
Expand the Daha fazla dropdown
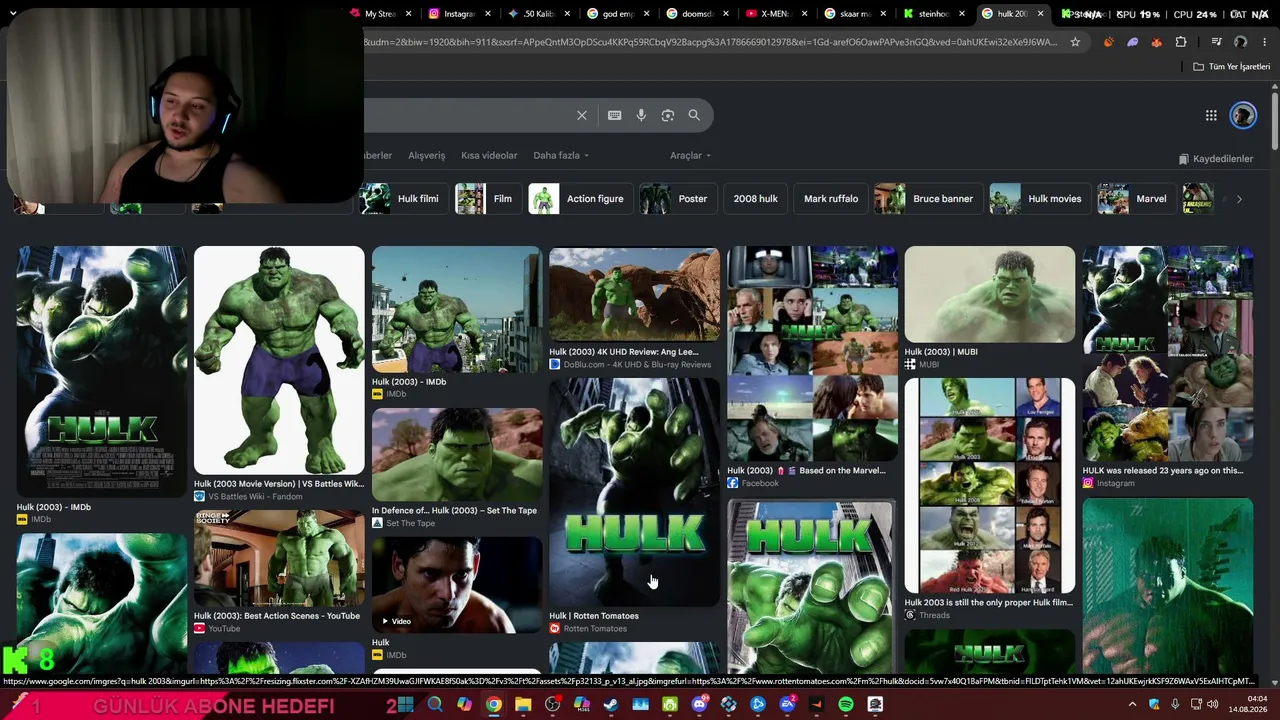pyautogui.click(x=561, y=156)
